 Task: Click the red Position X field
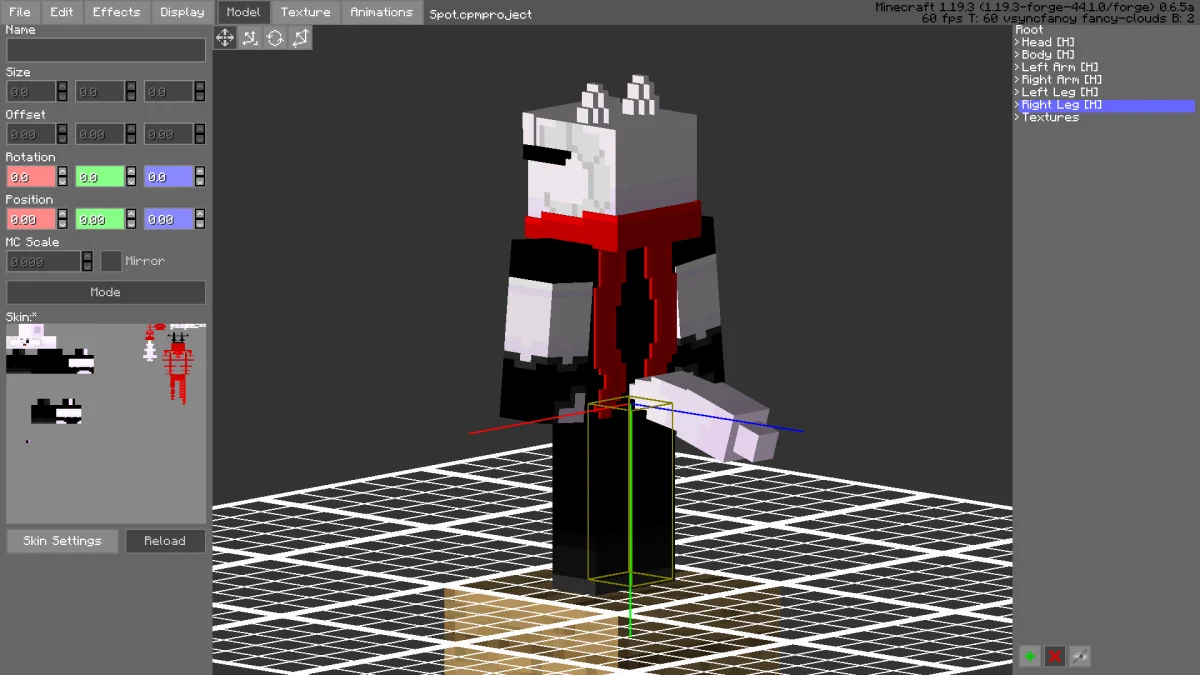[x=31, y=219]
